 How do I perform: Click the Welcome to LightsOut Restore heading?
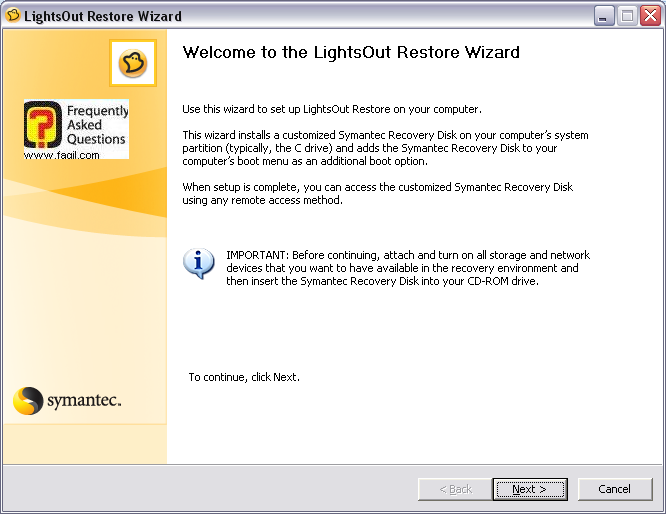pos(351,52)
